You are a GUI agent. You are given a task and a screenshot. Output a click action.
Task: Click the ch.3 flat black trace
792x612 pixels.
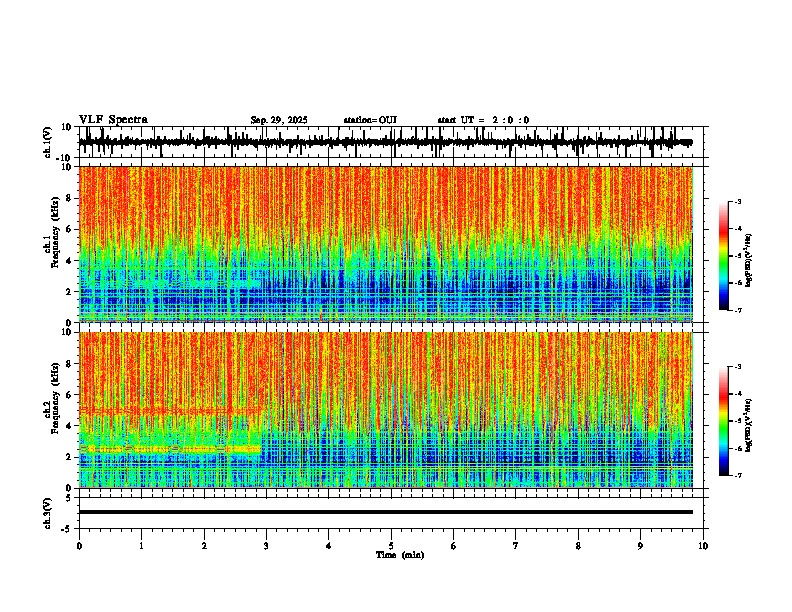pos(385,512)
